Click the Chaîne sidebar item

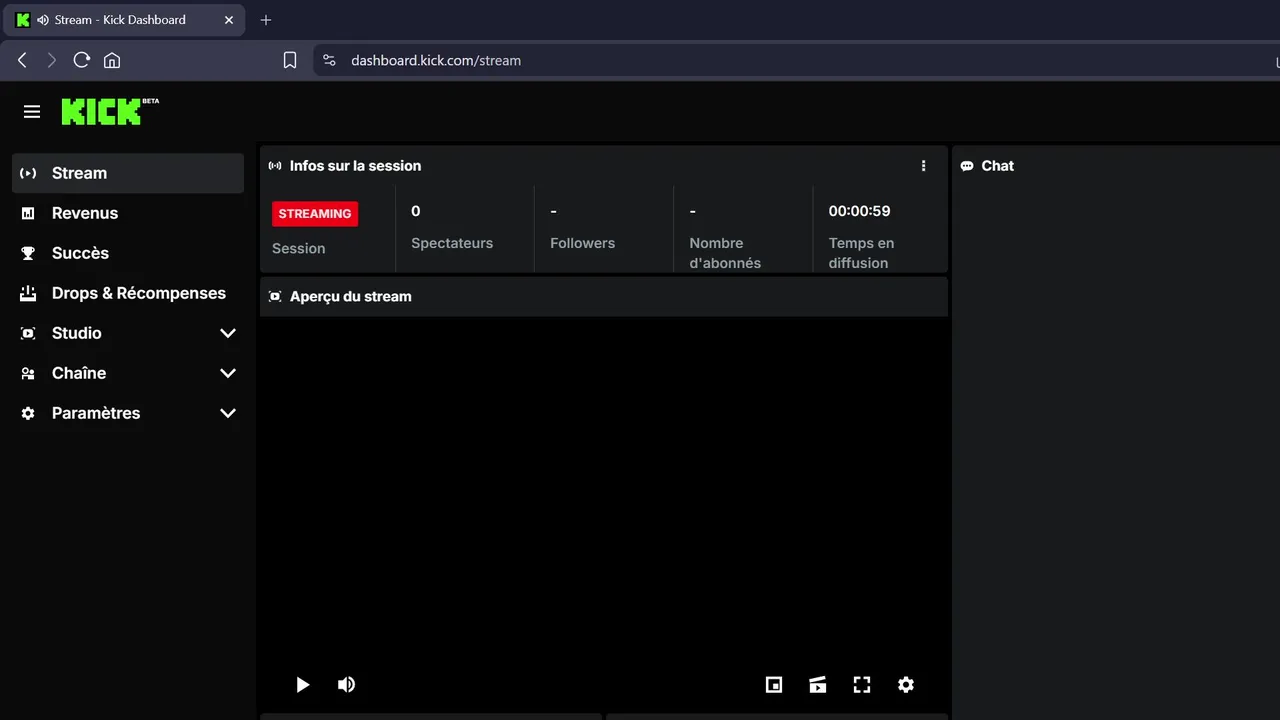click(x=128, y=373)
